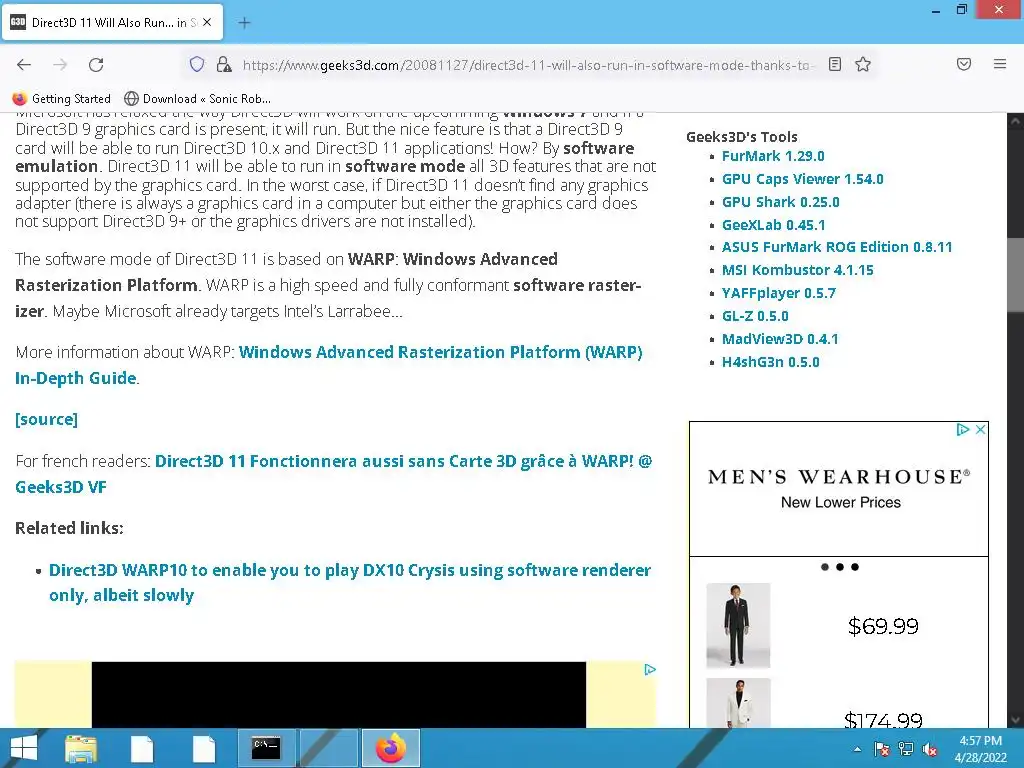Open Getting Started bookmark
The width and height of the screenshot is (1024, 768).
pyautogui.click(x=61, y=99)
